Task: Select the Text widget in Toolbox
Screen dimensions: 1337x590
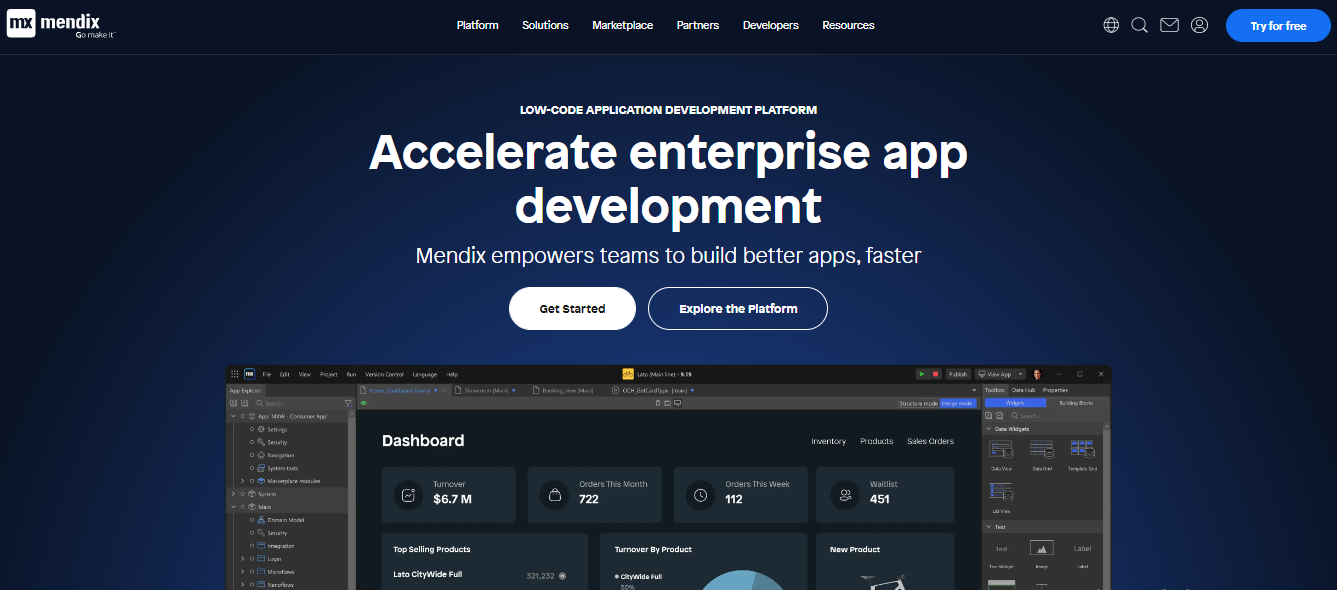Action: click(x=1001, y=549)
